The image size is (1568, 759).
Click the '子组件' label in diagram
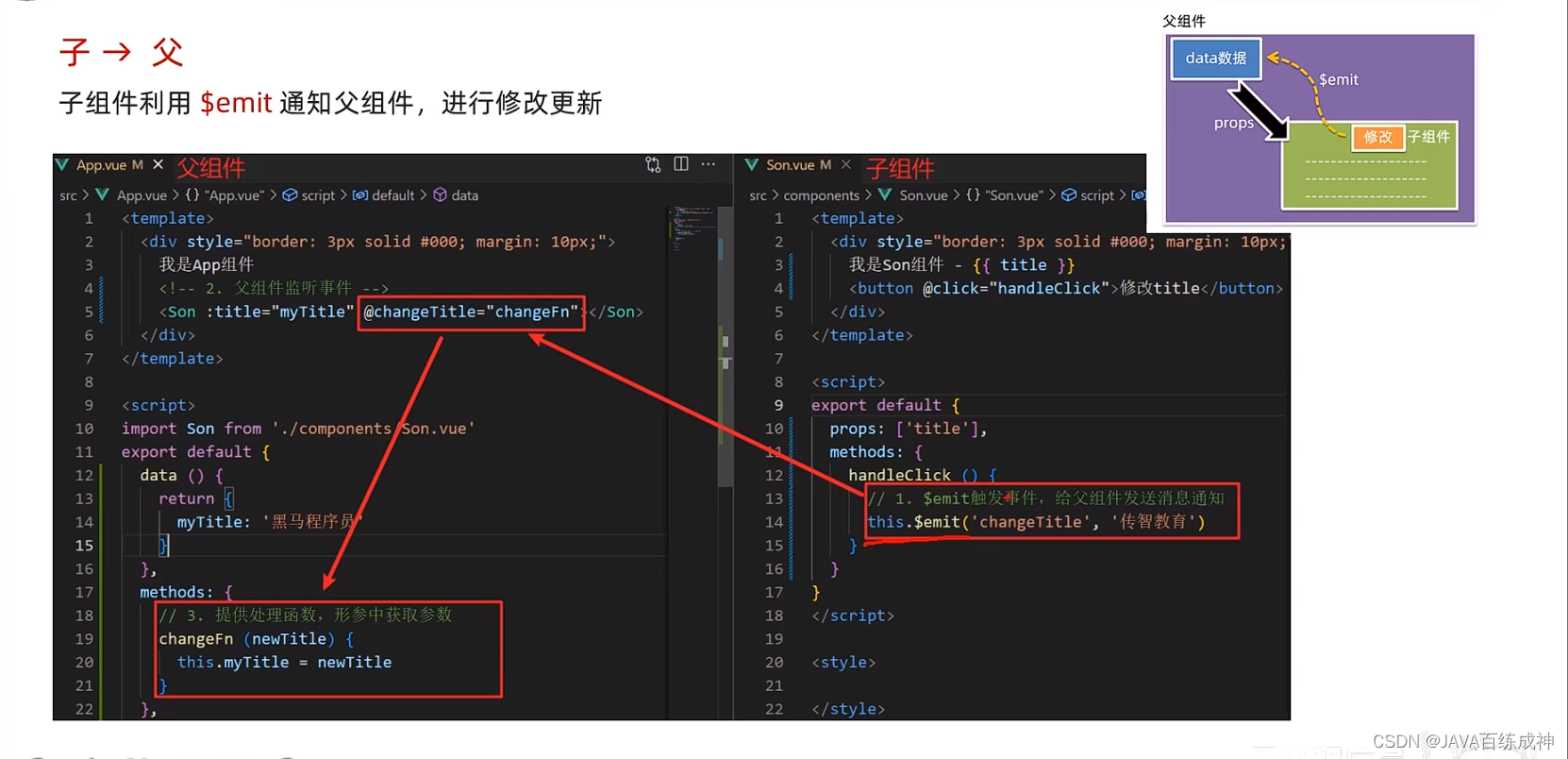pyautogui.click(x=1429, y=137)
